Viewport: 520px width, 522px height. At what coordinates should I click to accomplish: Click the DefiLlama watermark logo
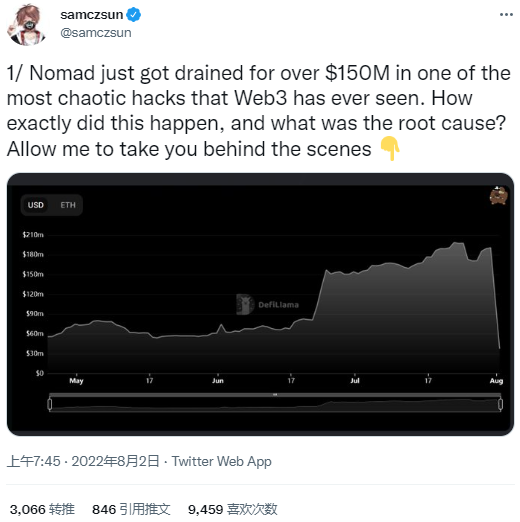click(268, 304)
